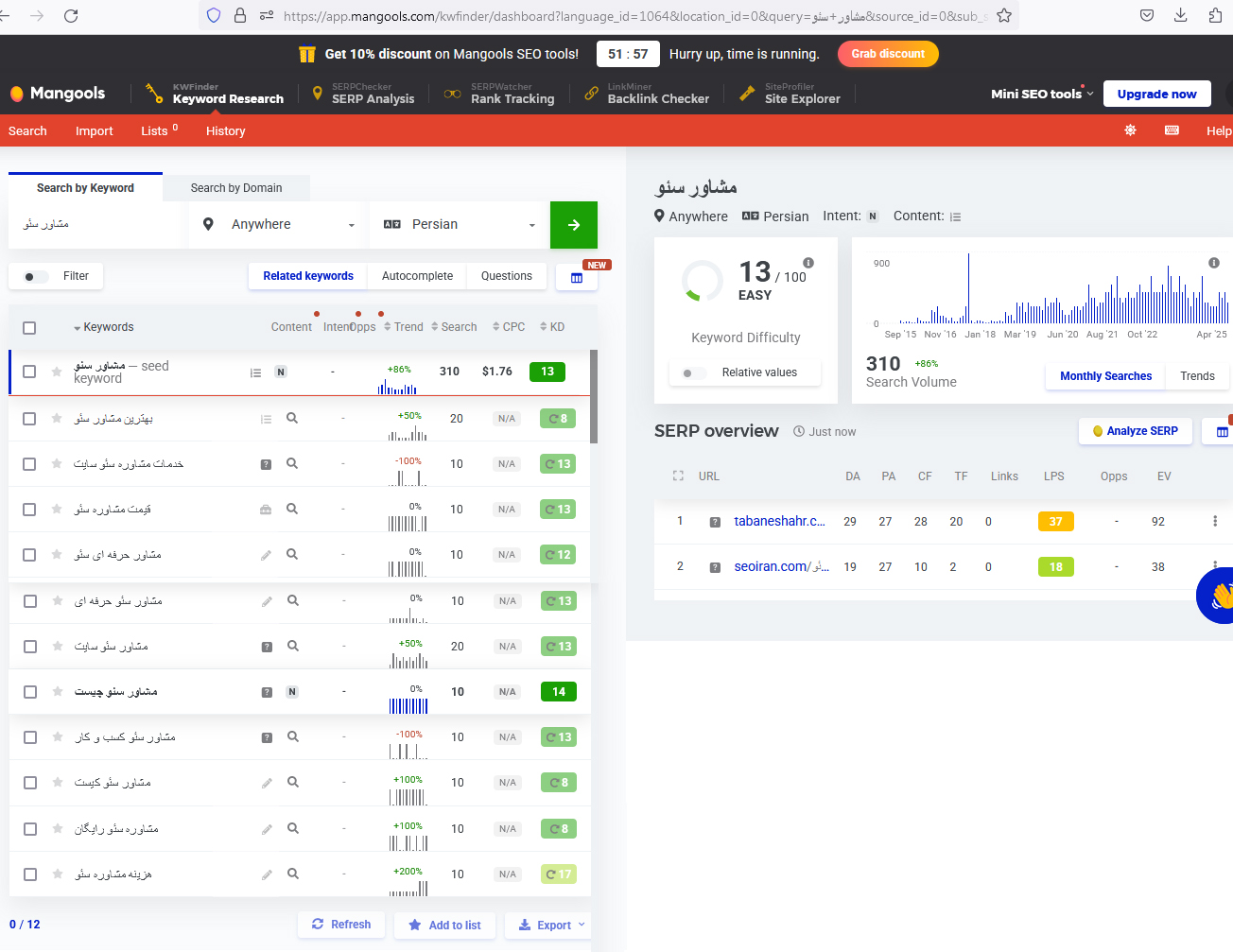Tick the checkbox for "بهترین مشاور سئو"

pyautogui.click(x=29, y=418)
